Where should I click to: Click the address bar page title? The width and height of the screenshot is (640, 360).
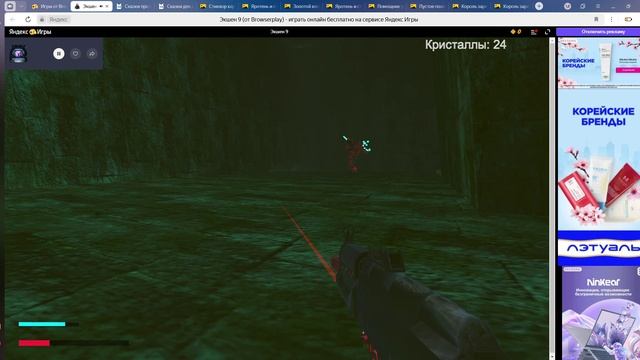pyautogui.click(x=319, y=19)
